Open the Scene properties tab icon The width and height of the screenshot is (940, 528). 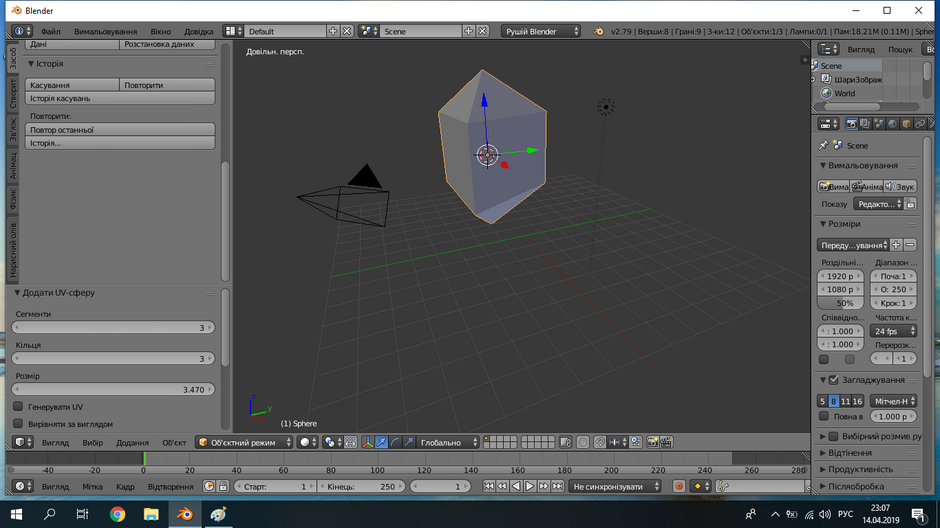point(879,124)
